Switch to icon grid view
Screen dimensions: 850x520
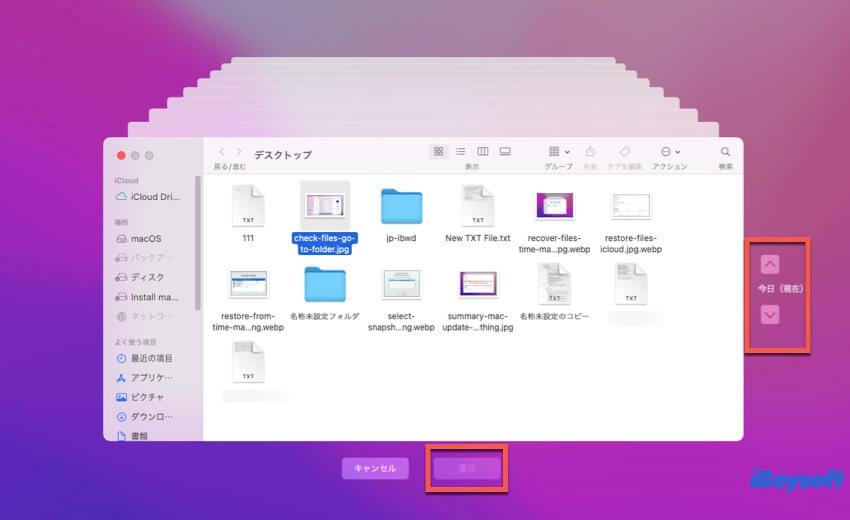click(439, 151)
